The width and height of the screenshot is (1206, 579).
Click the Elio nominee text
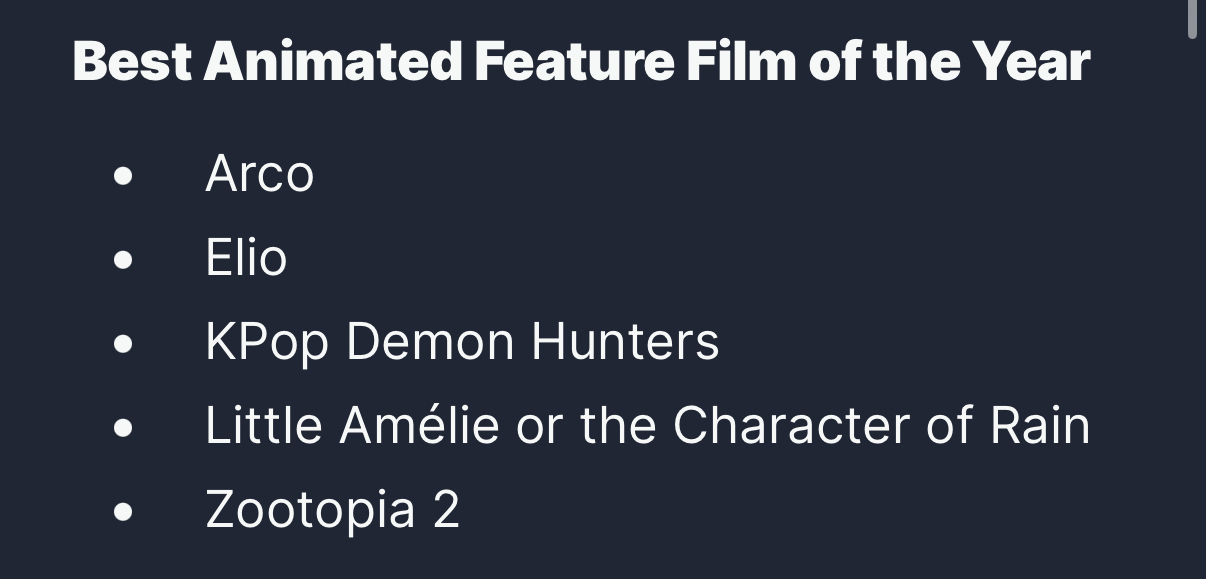coord(246,258)
